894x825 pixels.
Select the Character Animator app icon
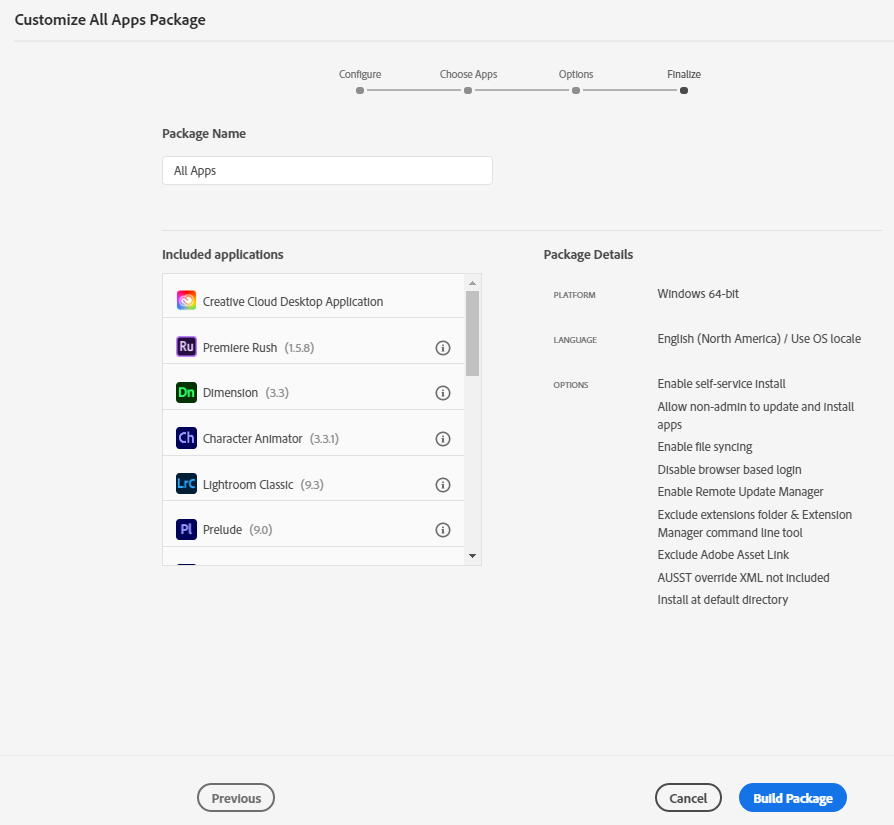coord(186,437)
